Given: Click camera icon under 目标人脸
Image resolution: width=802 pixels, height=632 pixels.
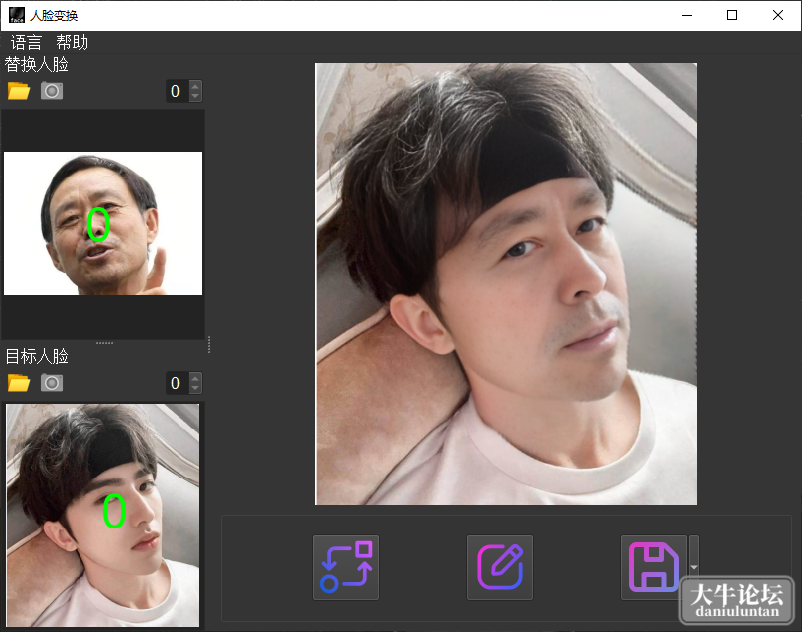Looking at the screenshot, I should [x=52, y=383].
